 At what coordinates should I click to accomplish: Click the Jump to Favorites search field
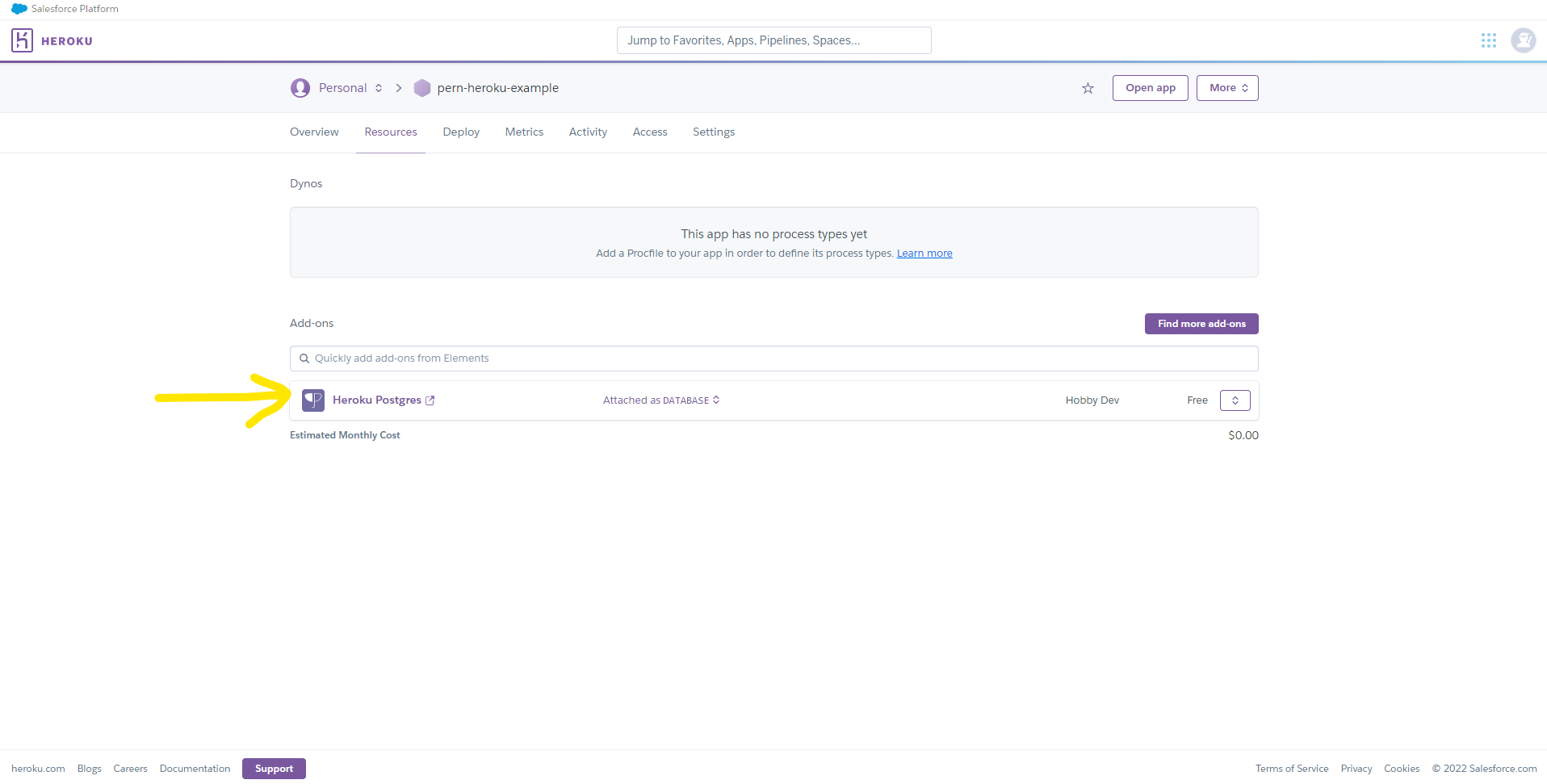point(773,40)
